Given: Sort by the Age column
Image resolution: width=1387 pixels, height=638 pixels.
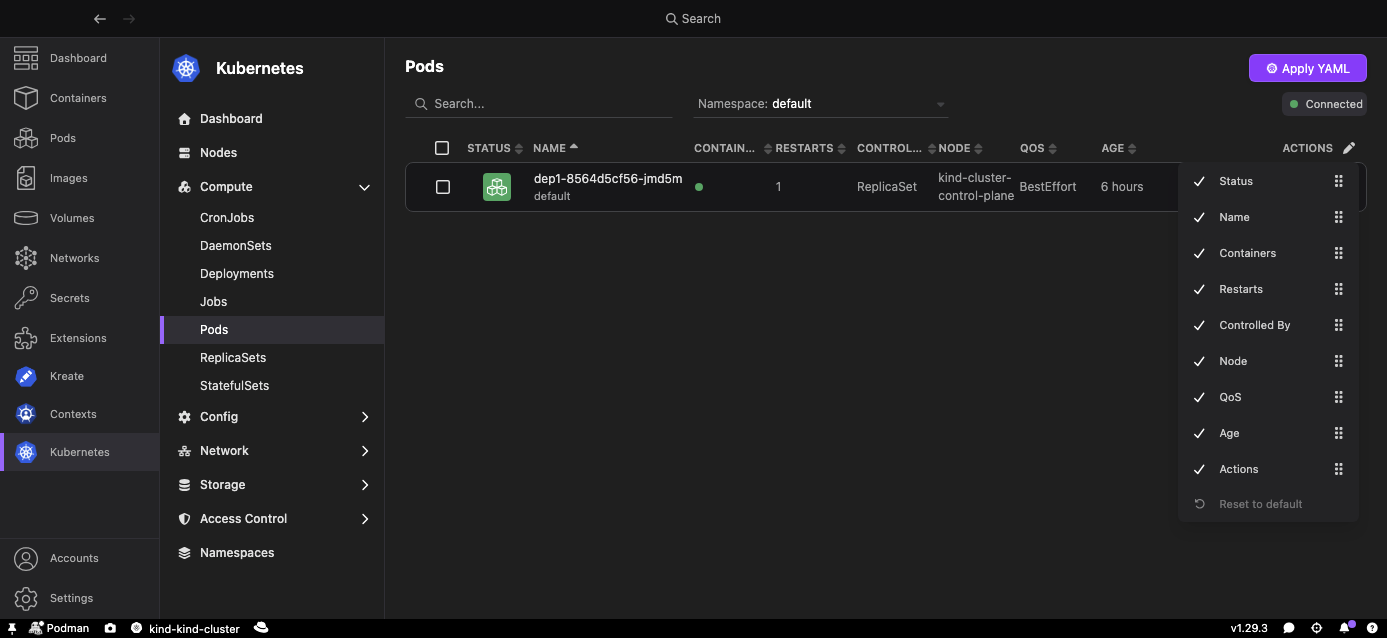Looking at the screenshot, I should (1119, 148).
